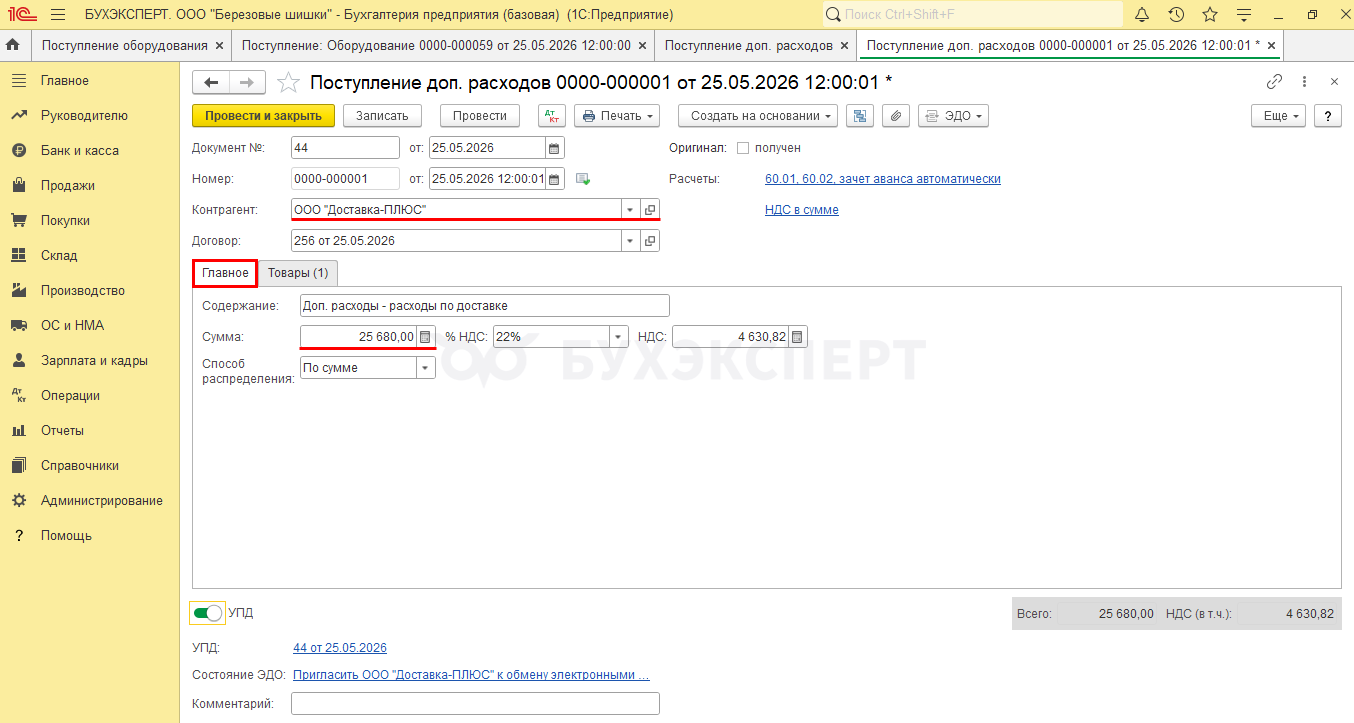Navigate back with left arrow button
The height and width of the screenshot is (723, 1354).
click(211, 82)
